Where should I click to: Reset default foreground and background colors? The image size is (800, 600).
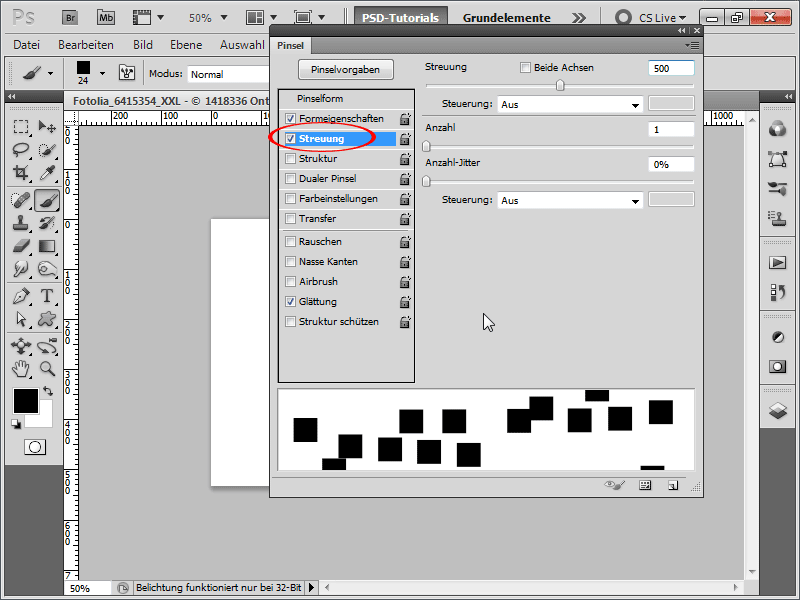click(16, 424)
